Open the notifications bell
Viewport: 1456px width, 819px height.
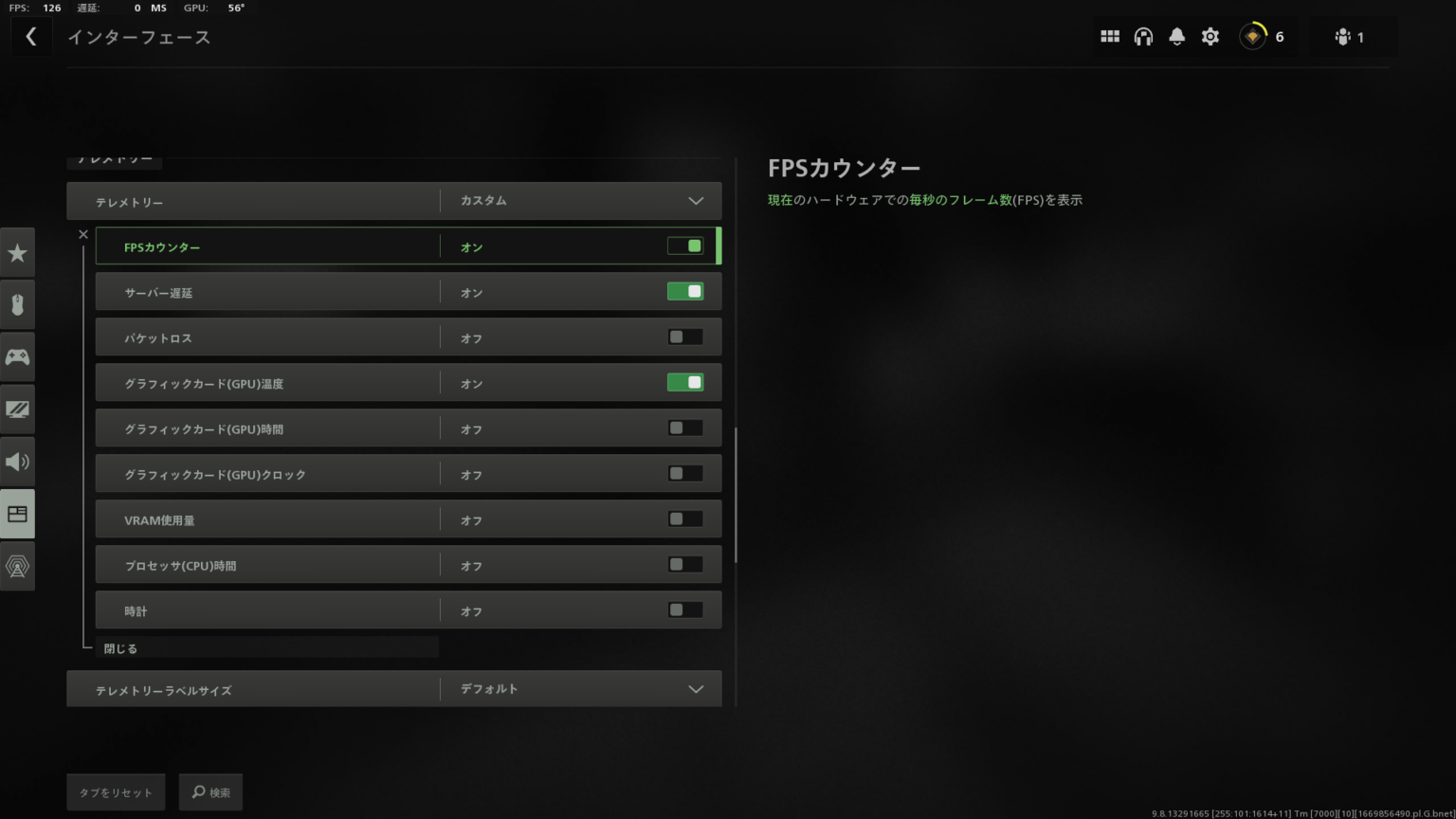click(1176, 36)
